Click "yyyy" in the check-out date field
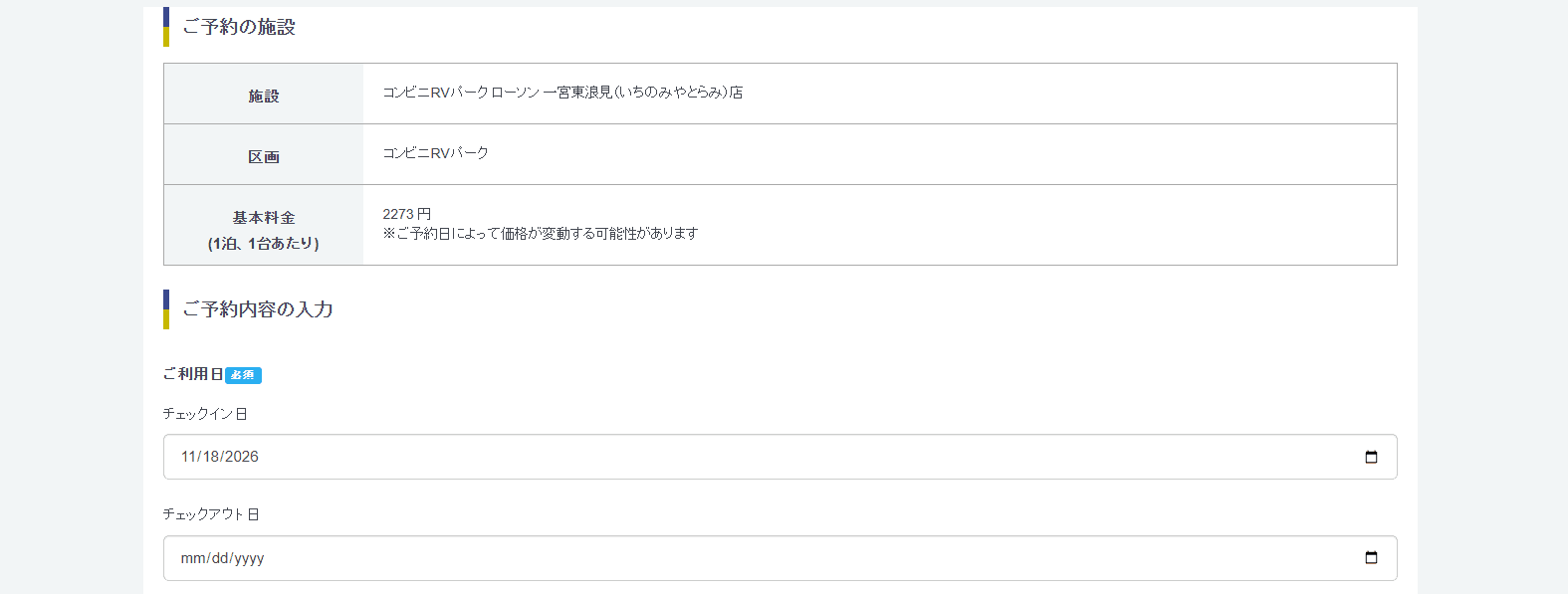 tap(249, 558)
